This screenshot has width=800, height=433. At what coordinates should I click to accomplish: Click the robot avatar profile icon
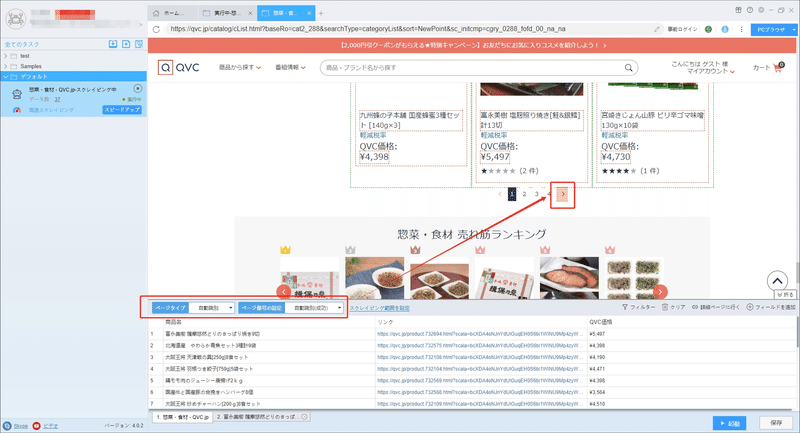point(16,19)
